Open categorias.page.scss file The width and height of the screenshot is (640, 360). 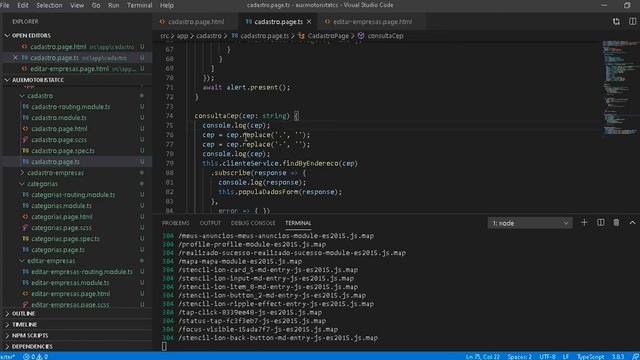tap(61, 228)
